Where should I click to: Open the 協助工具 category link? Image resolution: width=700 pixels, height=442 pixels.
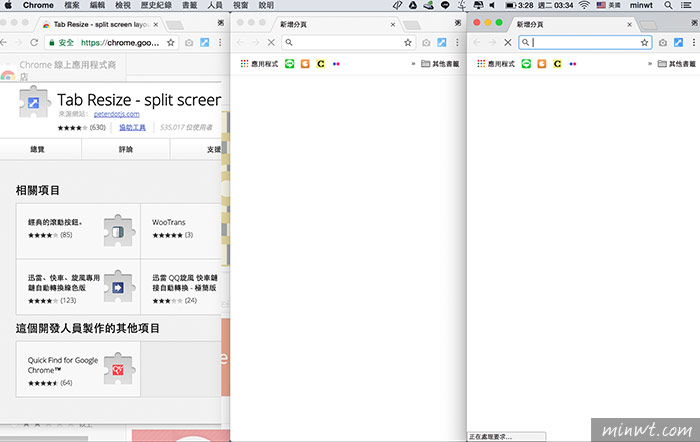(132, 128)
